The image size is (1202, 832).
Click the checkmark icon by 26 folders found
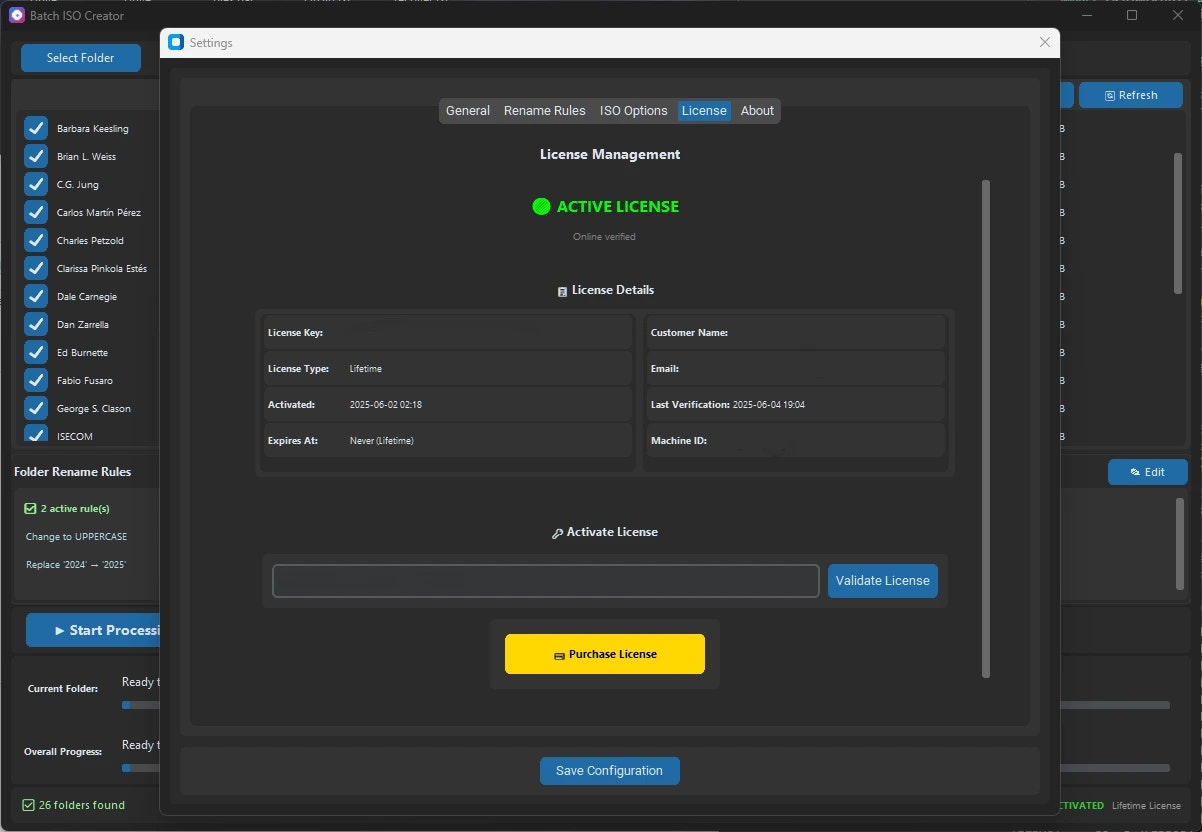coord(28,805)
